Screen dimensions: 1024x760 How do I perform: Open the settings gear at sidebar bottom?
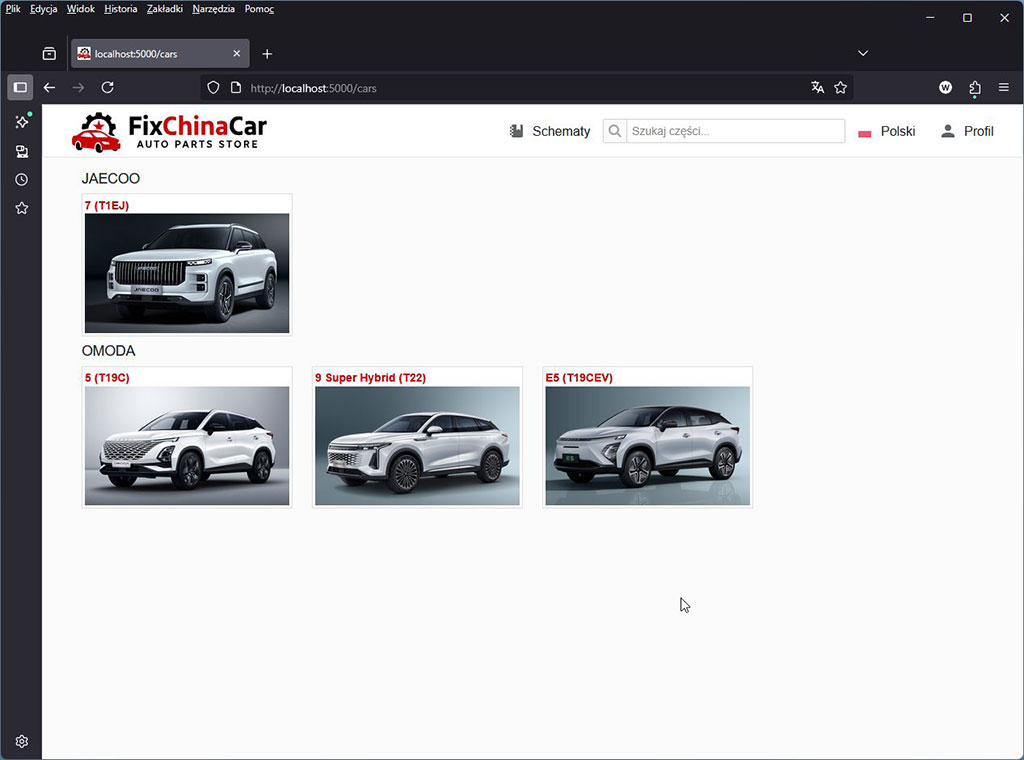20,741
